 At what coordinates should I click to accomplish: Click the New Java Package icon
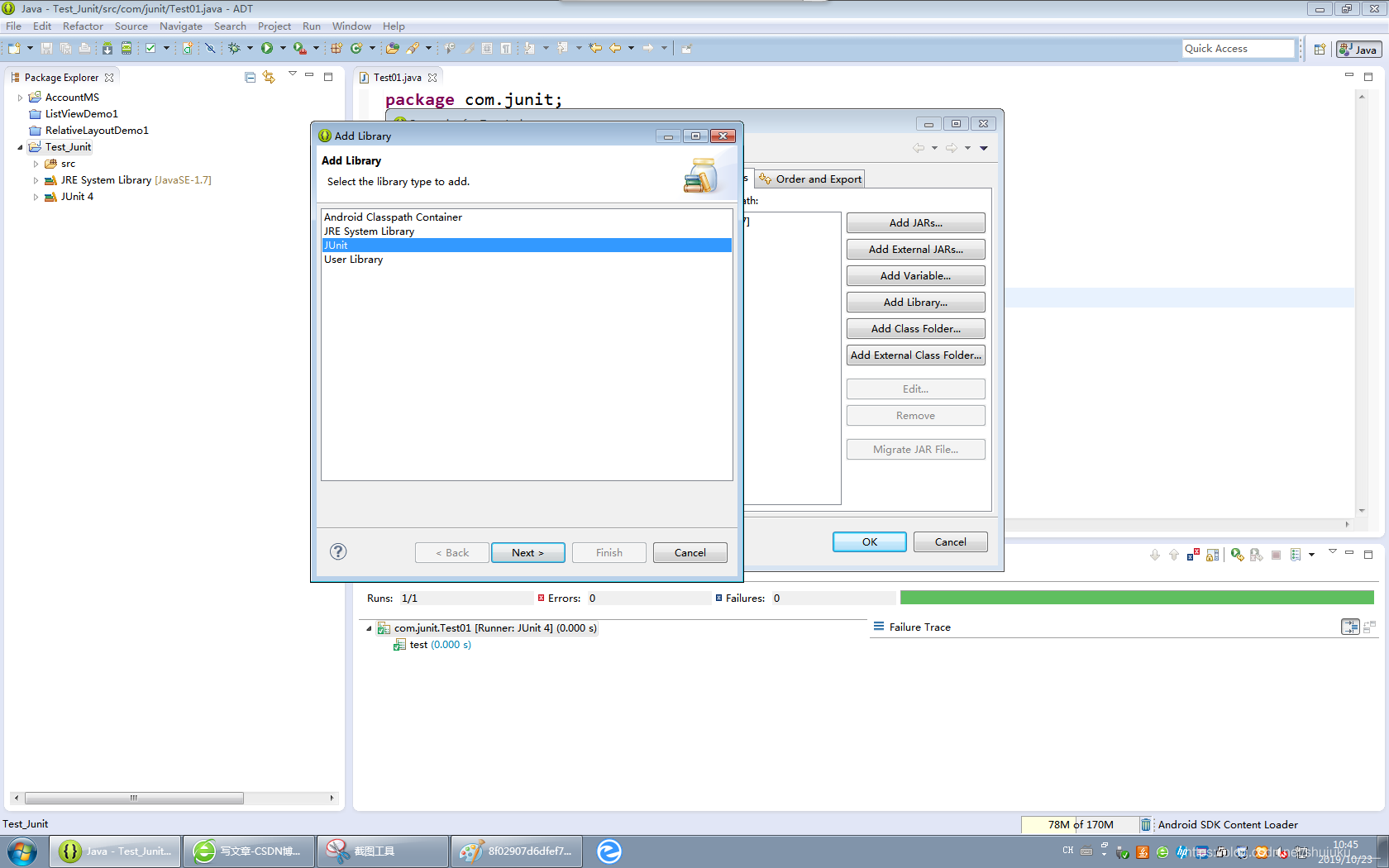coord(337,49)
